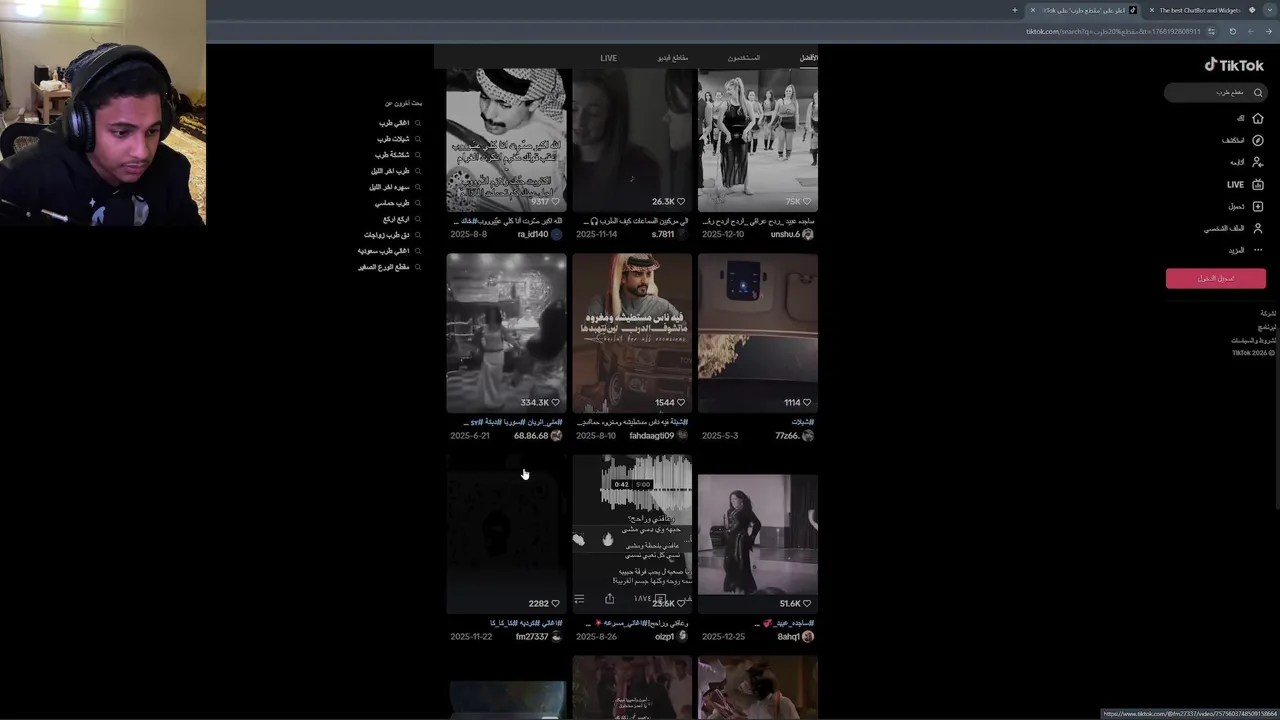Click search icon beside شيلات طرب suggestion
This screenshot has width=1280, height=720.
tap(417, 139)
